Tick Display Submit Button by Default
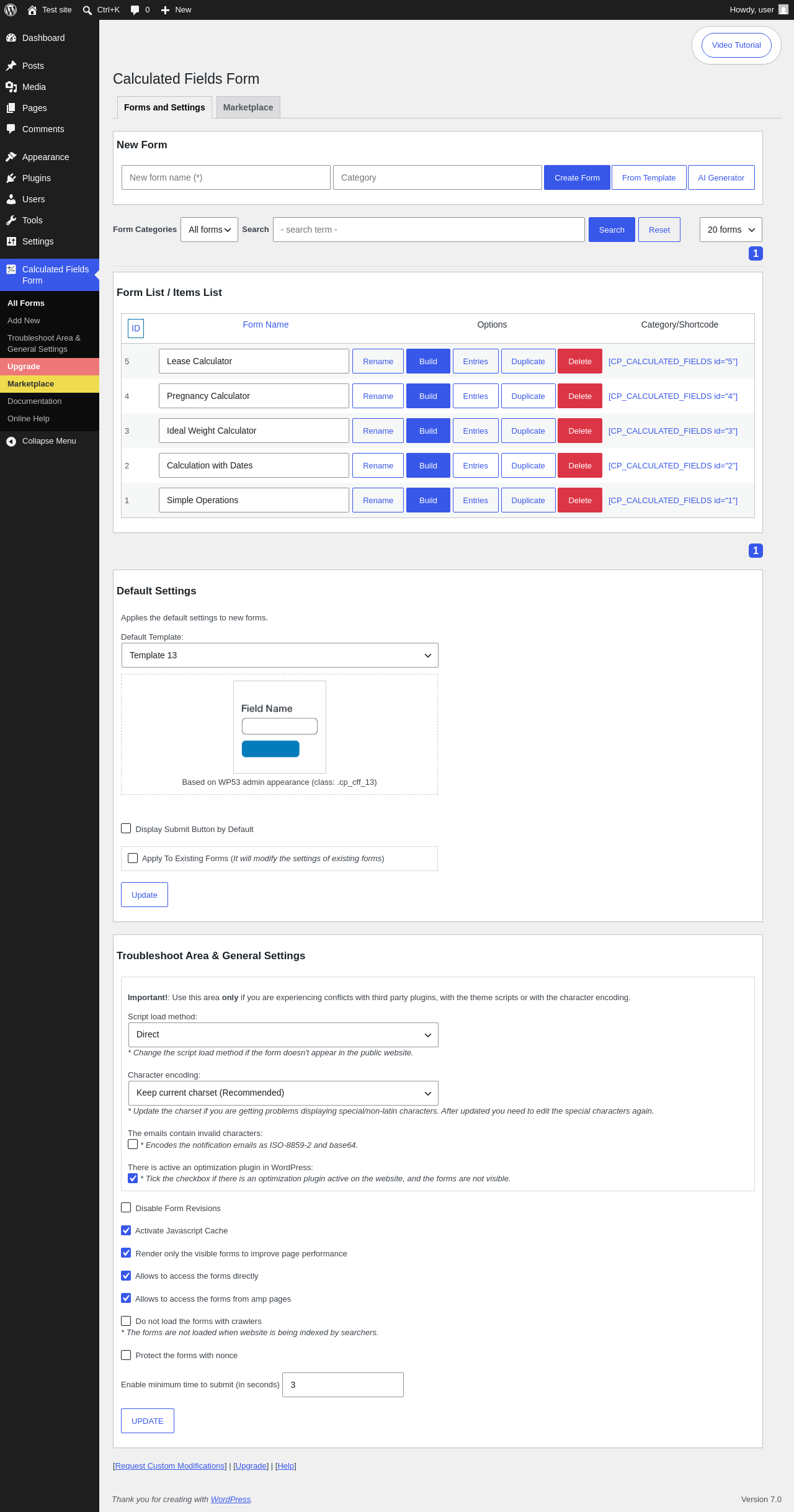The width and height of the screenshot is (794, 1512). coord(126,828)
